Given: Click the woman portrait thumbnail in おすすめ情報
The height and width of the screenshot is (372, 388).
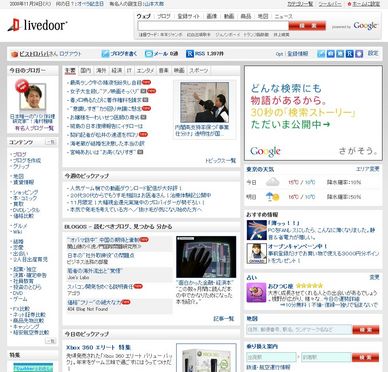Looking at the screenshot, I should click(x=256, y=253).
